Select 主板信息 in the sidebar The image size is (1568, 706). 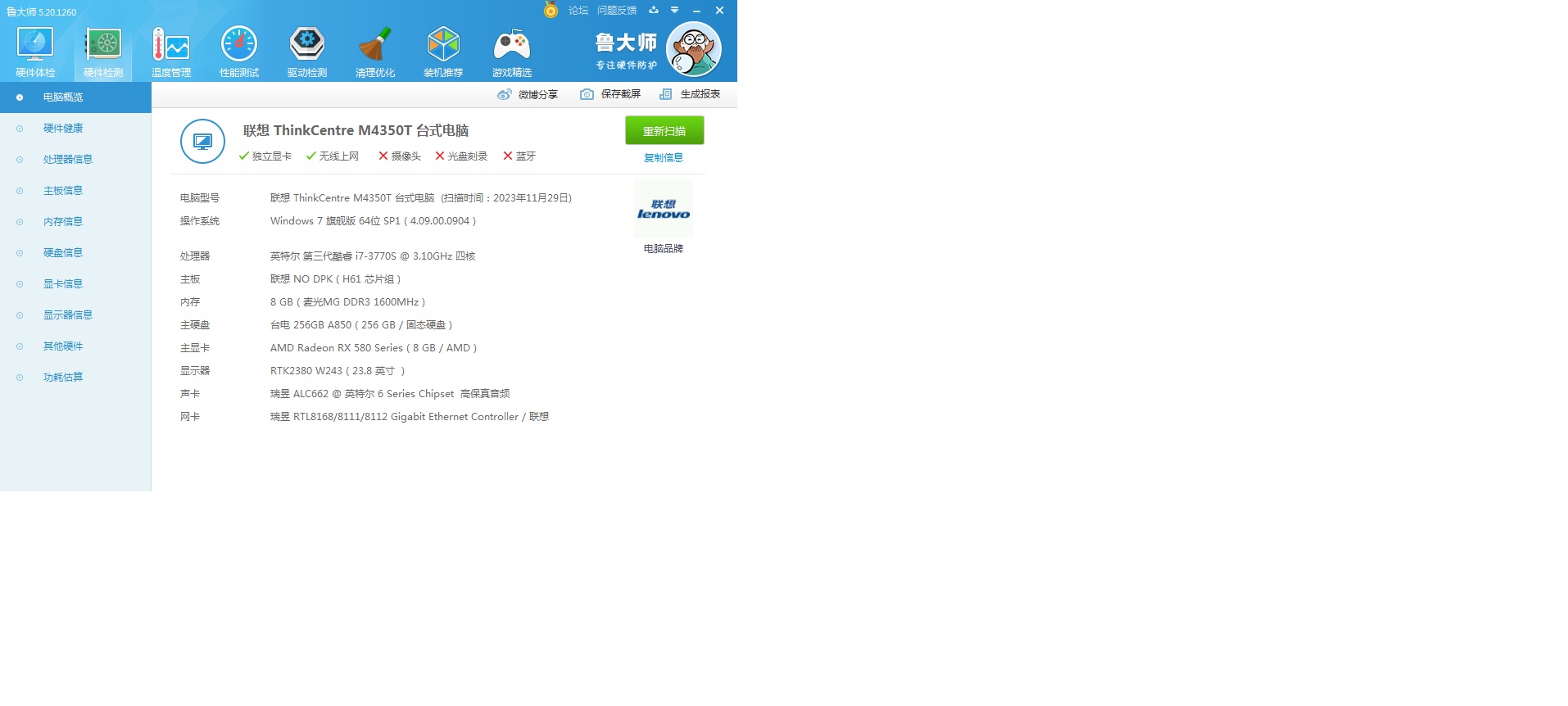tap(75, 191)
